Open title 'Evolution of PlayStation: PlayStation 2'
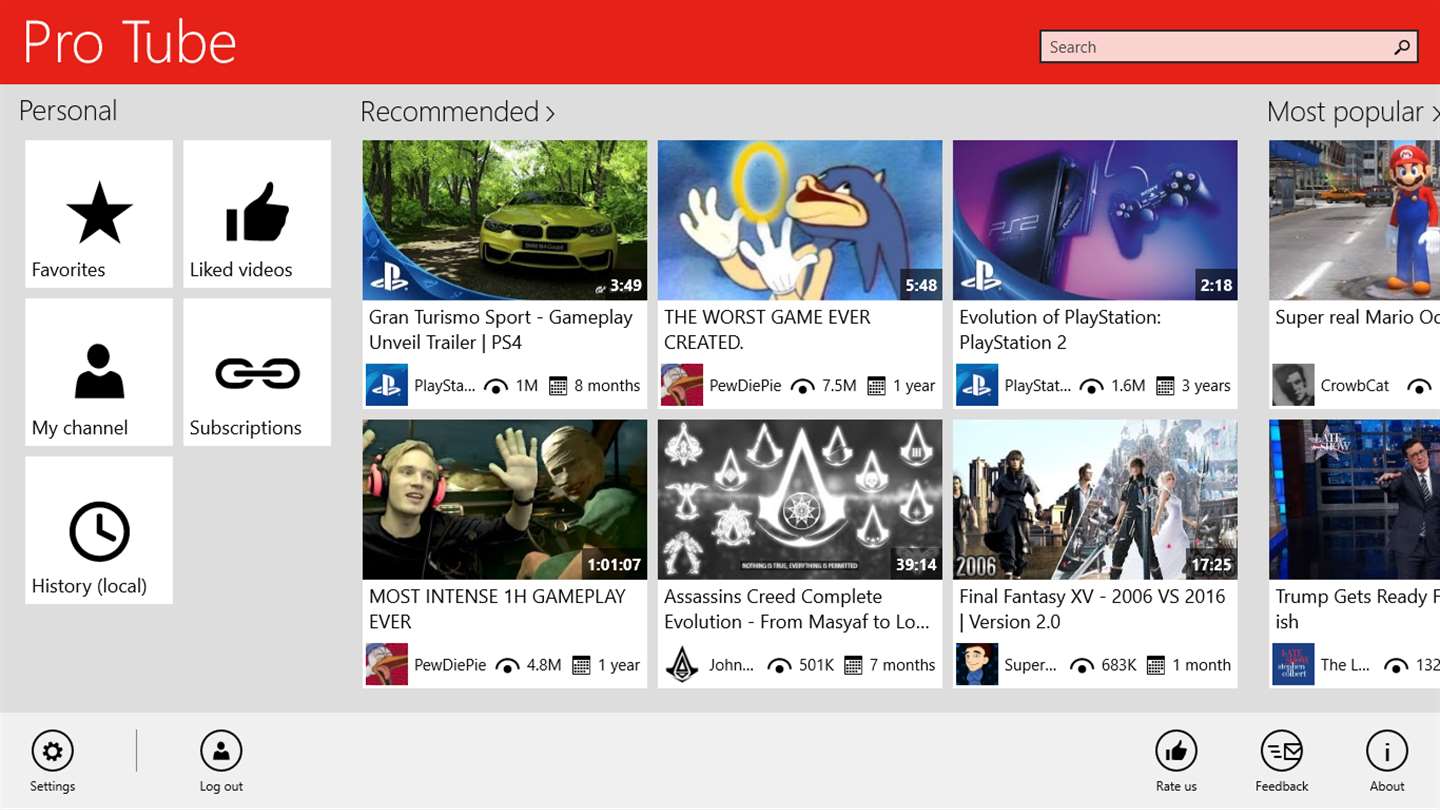Viewport: 1440px width, 810px height. (1060, 330)
